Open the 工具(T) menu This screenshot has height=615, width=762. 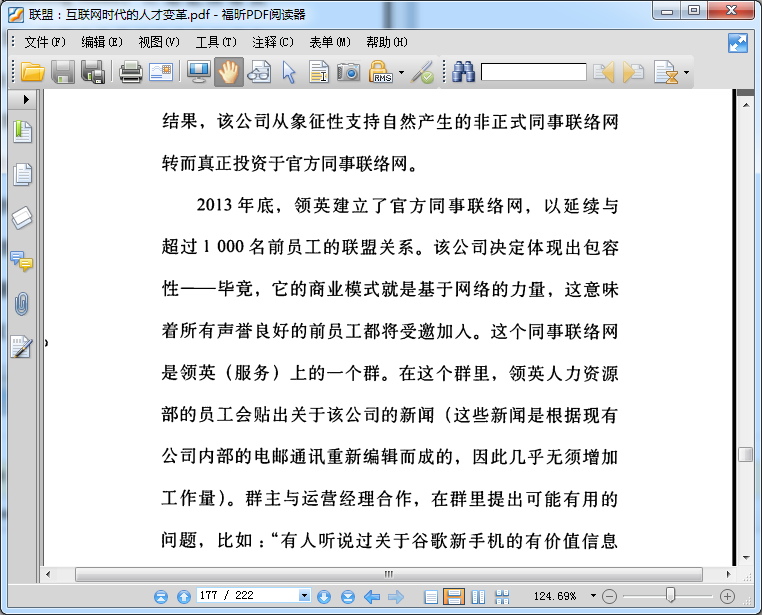click(x=216, y=42)
